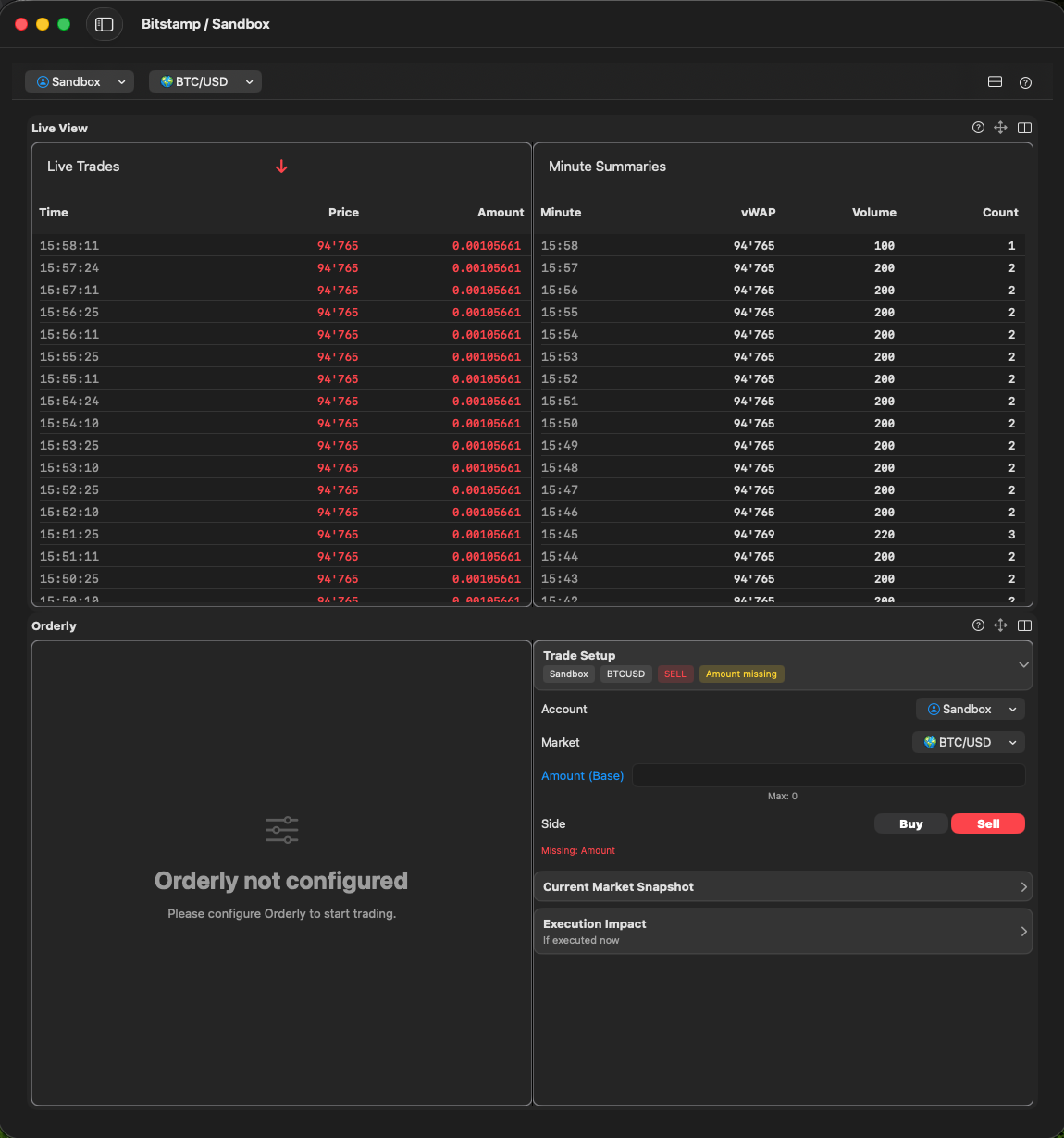Open the Market dropdown in Trade Setup
Viewport: 1064px width, 1138px height.
[968, 742]
